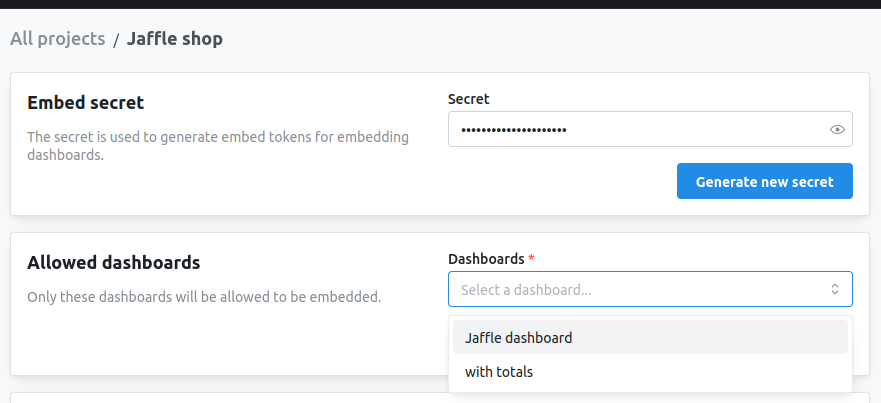Click the slash separator in breadcrumb
This screenshot has width=881, height=403.
pos(116,40)
